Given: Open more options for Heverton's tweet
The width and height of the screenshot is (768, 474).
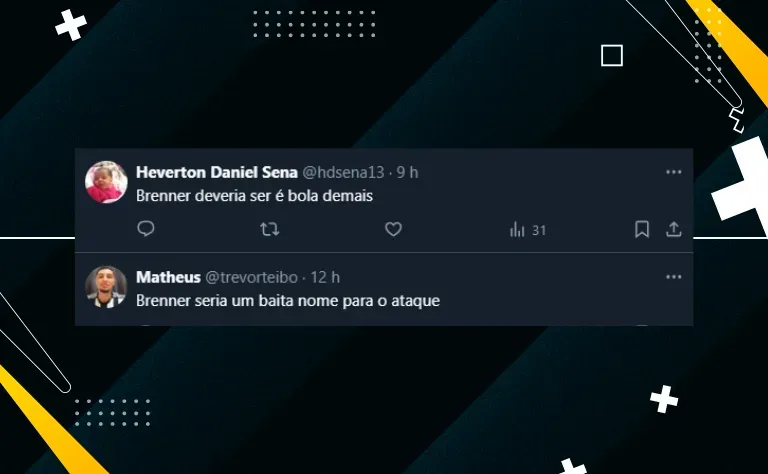Looking at the screenshot, I should tap(673, 172).
